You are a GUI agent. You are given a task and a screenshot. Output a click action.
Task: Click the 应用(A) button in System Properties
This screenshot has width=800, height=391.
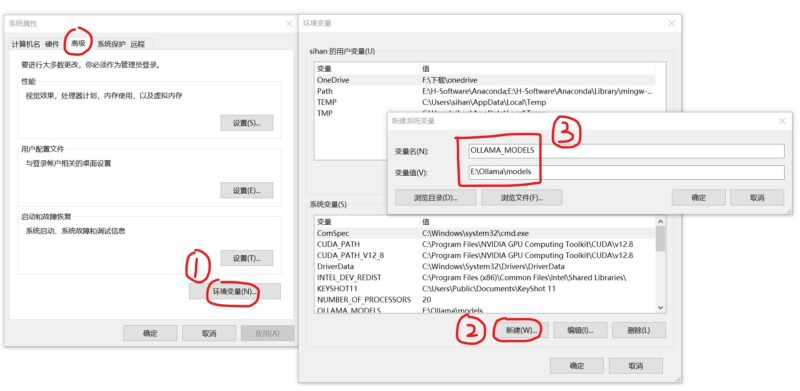click(267, 333)
